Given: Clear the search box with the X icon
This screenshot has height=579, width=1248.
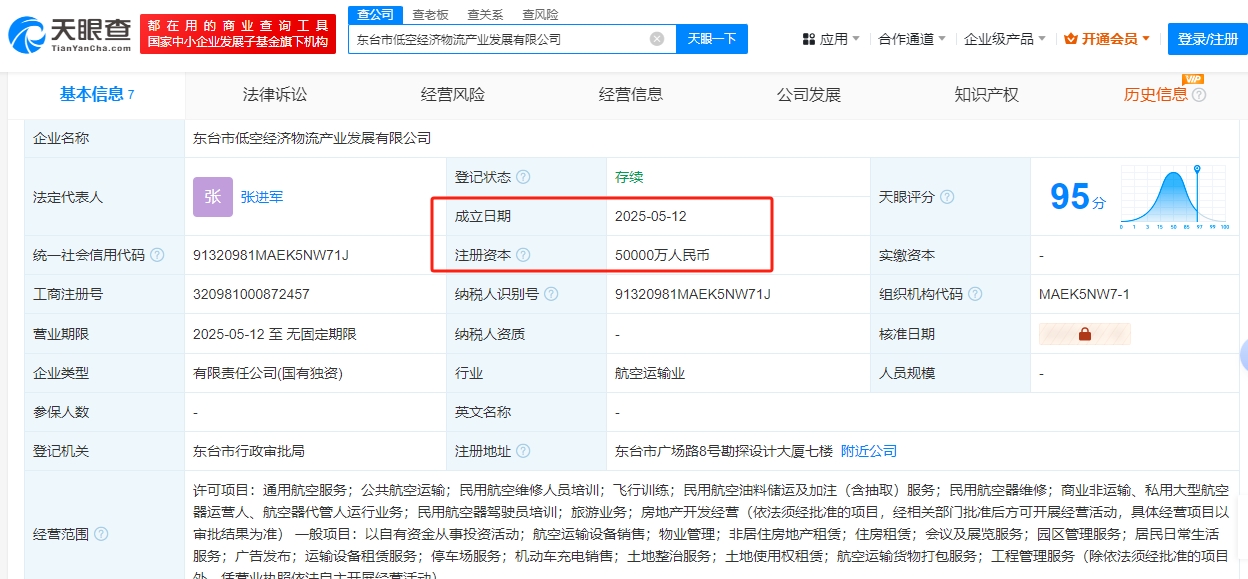Looking at the screenshot, I should (x=657, y=39).
